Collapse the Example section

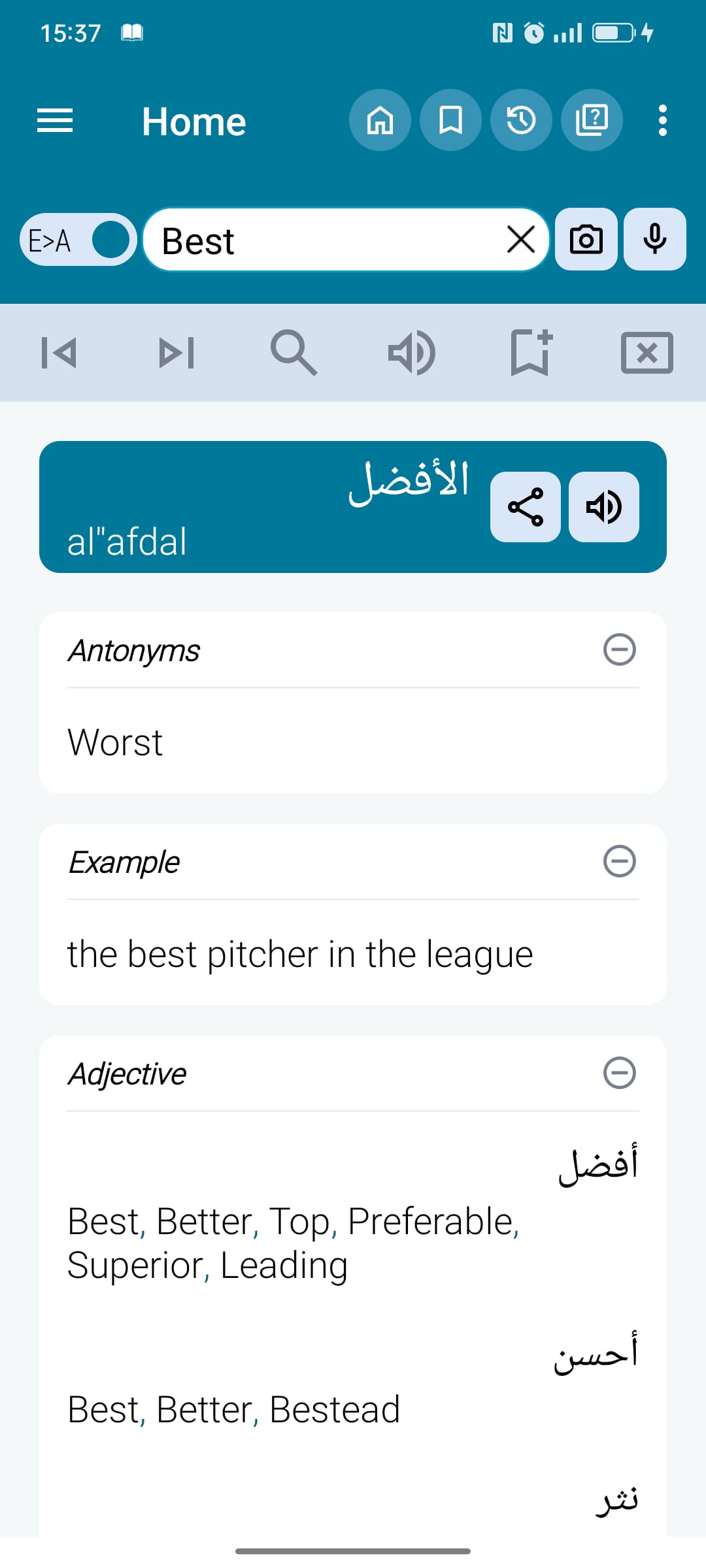click(x=621, y=862)
